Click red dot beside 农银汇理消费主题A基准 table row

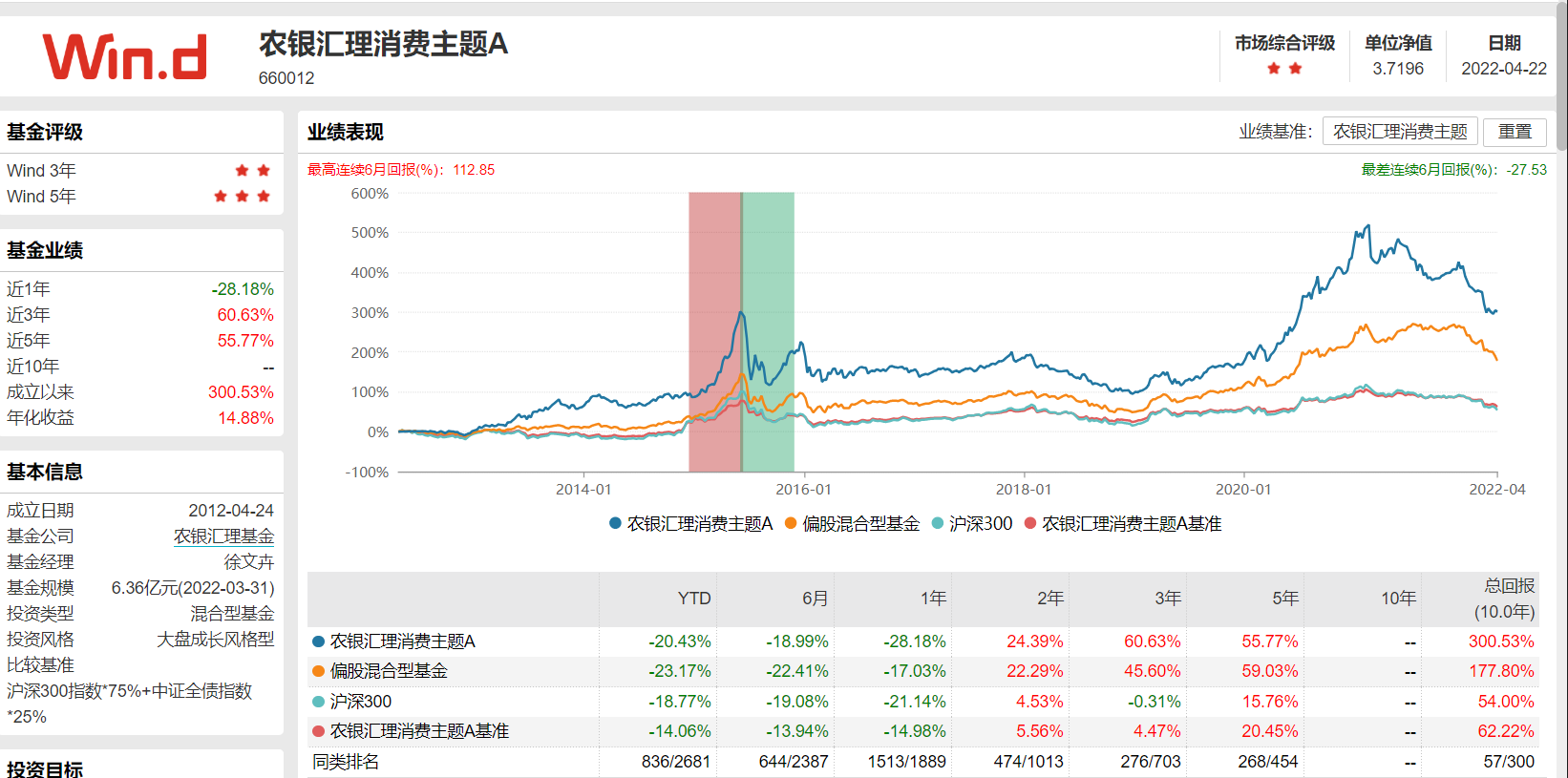[319, 731]
